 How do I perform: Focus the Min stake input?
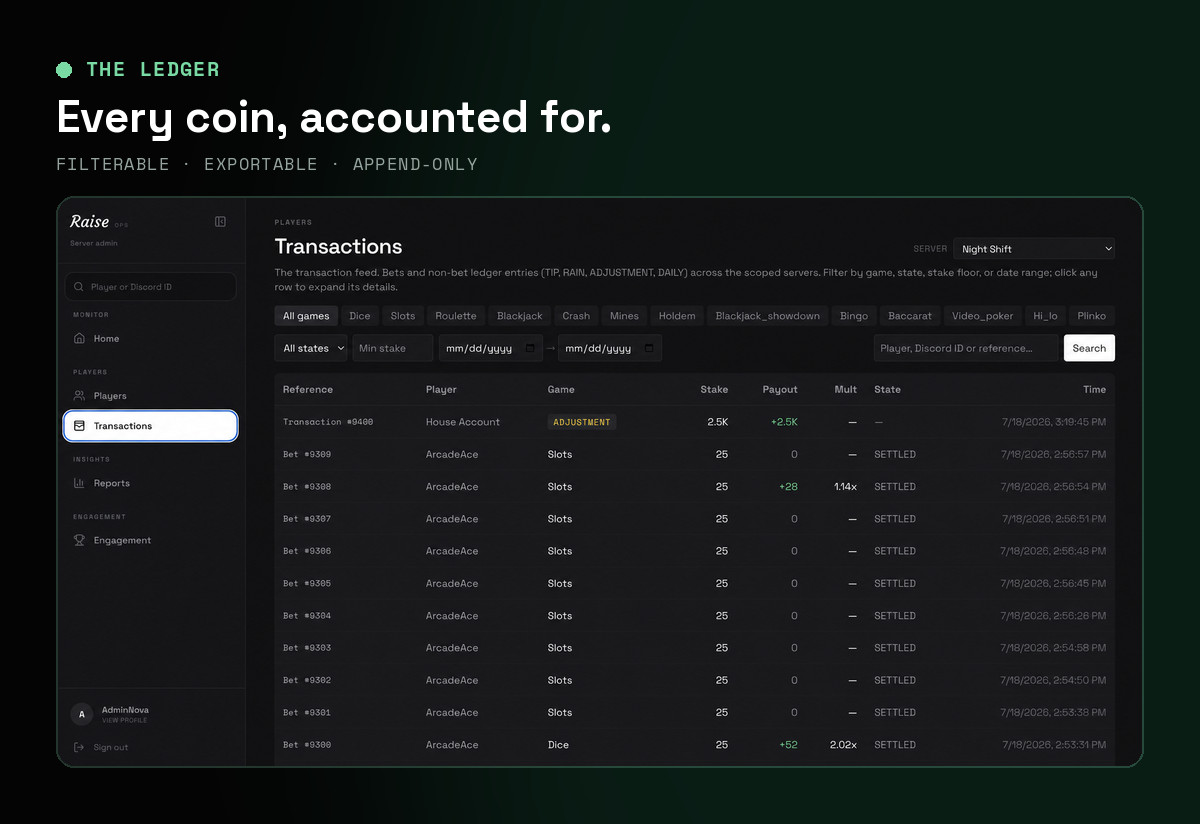[x=393, y=348]
